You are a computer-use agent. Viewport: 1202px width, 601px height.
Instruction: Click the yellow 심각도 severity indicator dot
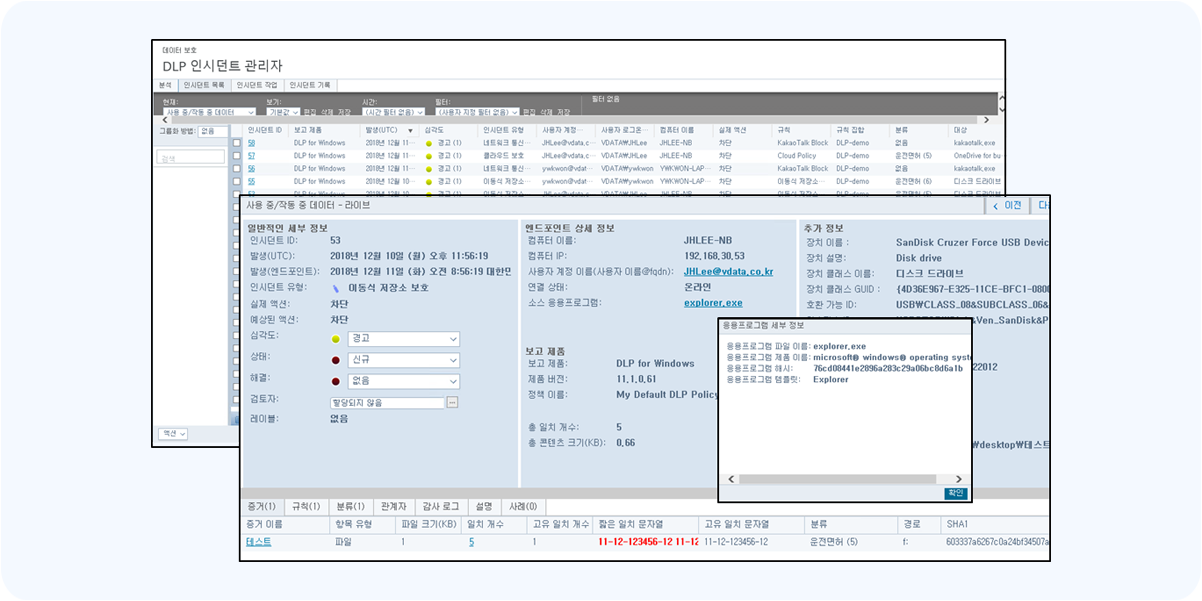[x=336, y=339]
